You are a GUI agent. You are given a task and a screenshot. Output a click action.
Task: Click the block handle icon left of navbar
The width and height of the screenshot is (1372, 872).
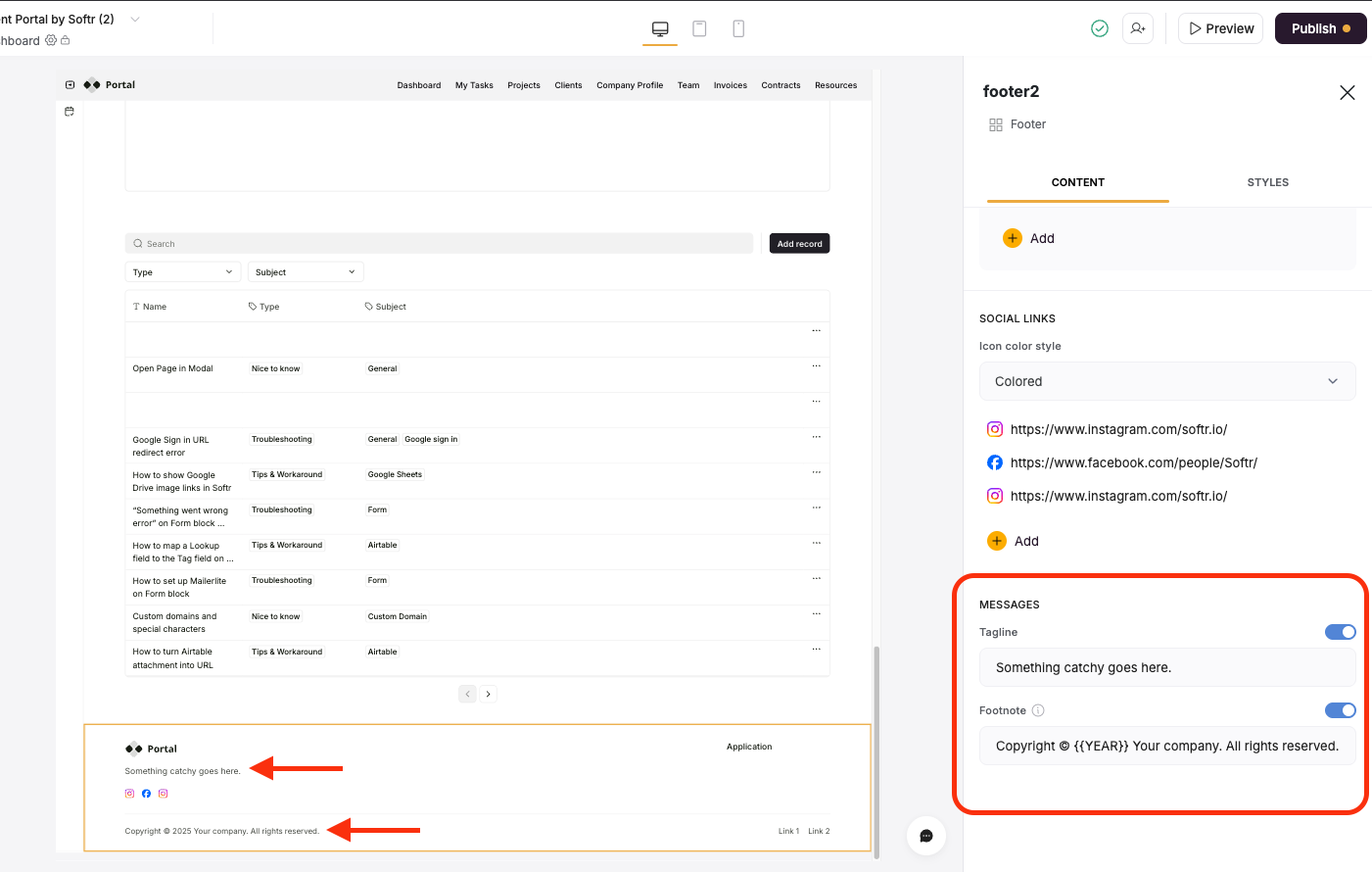click(70, 85)
